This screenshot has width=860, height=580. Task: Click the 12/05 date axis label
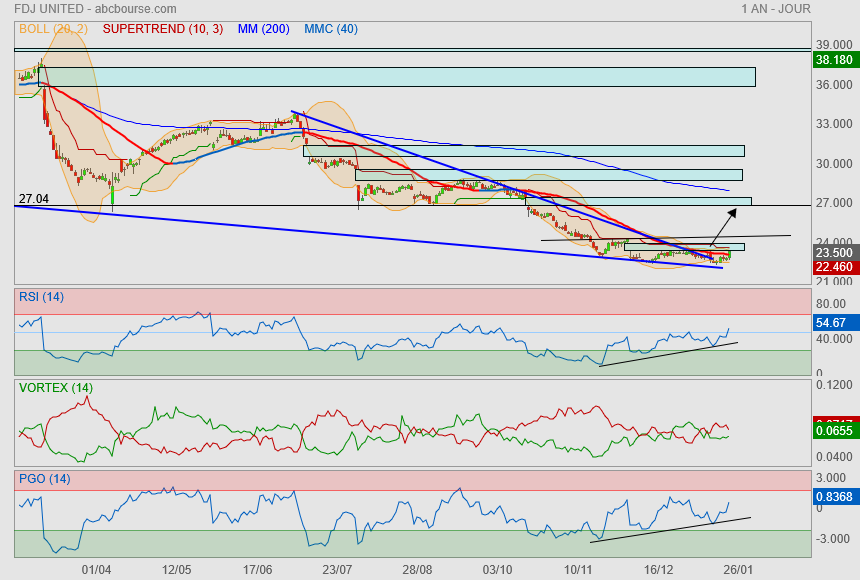pos(177,570)
